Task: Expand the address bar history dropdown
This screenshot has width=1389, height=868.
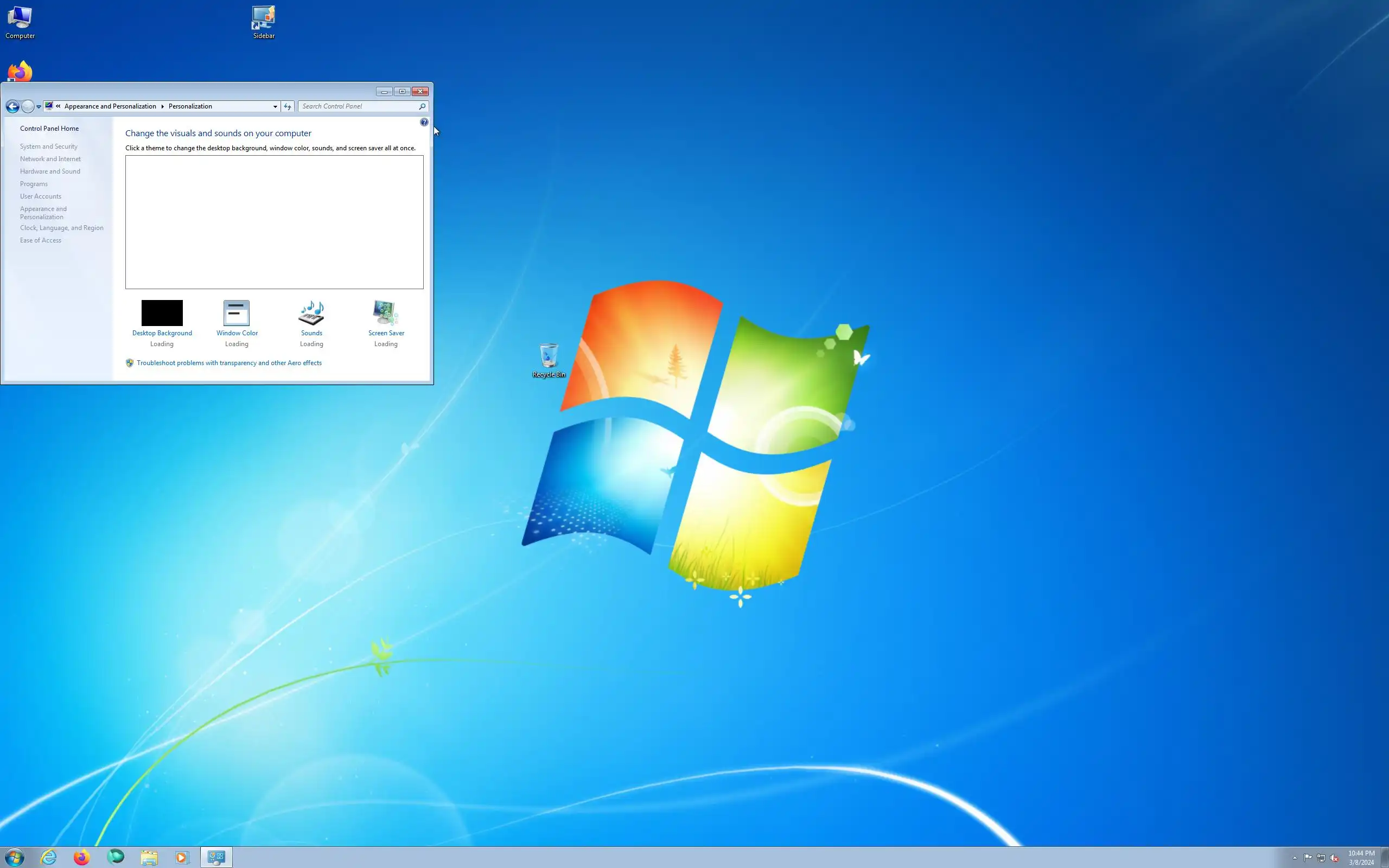Action: click(x=275, y=107)
